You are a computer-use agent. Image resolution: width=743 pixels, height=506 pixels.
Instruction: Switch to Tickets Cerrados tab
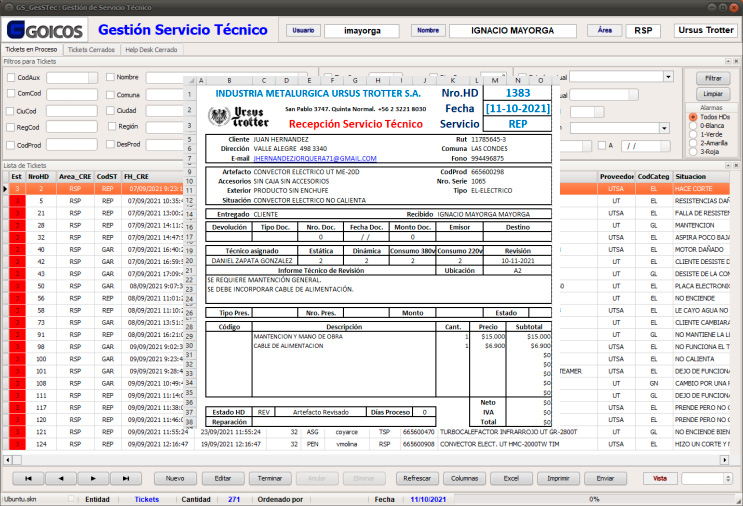pos(91,50)
